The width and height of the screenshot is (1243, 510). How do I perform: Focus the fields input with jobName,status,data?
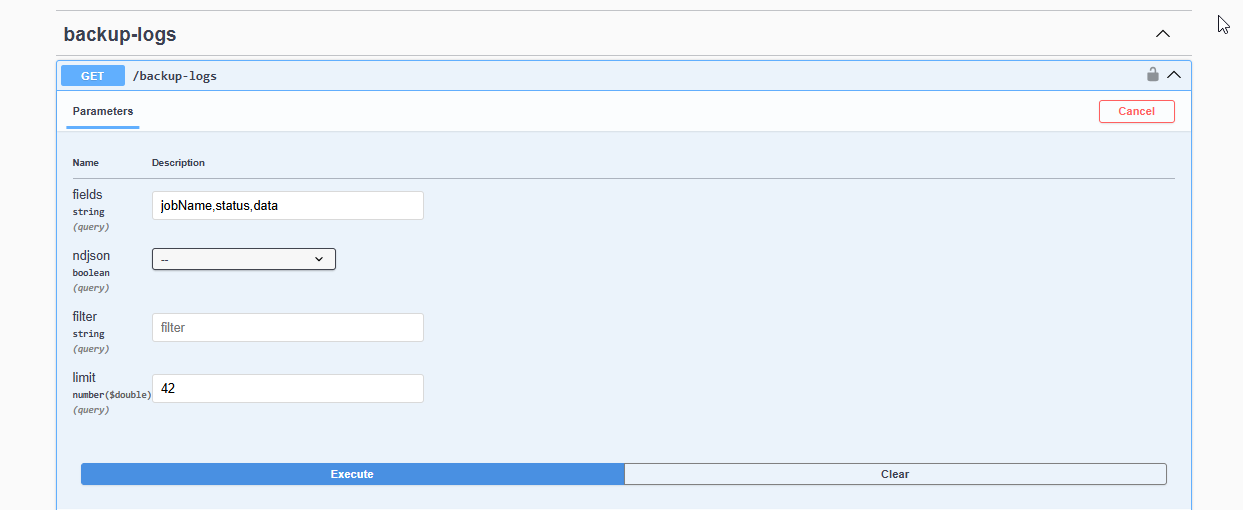[x=287, y=206]
